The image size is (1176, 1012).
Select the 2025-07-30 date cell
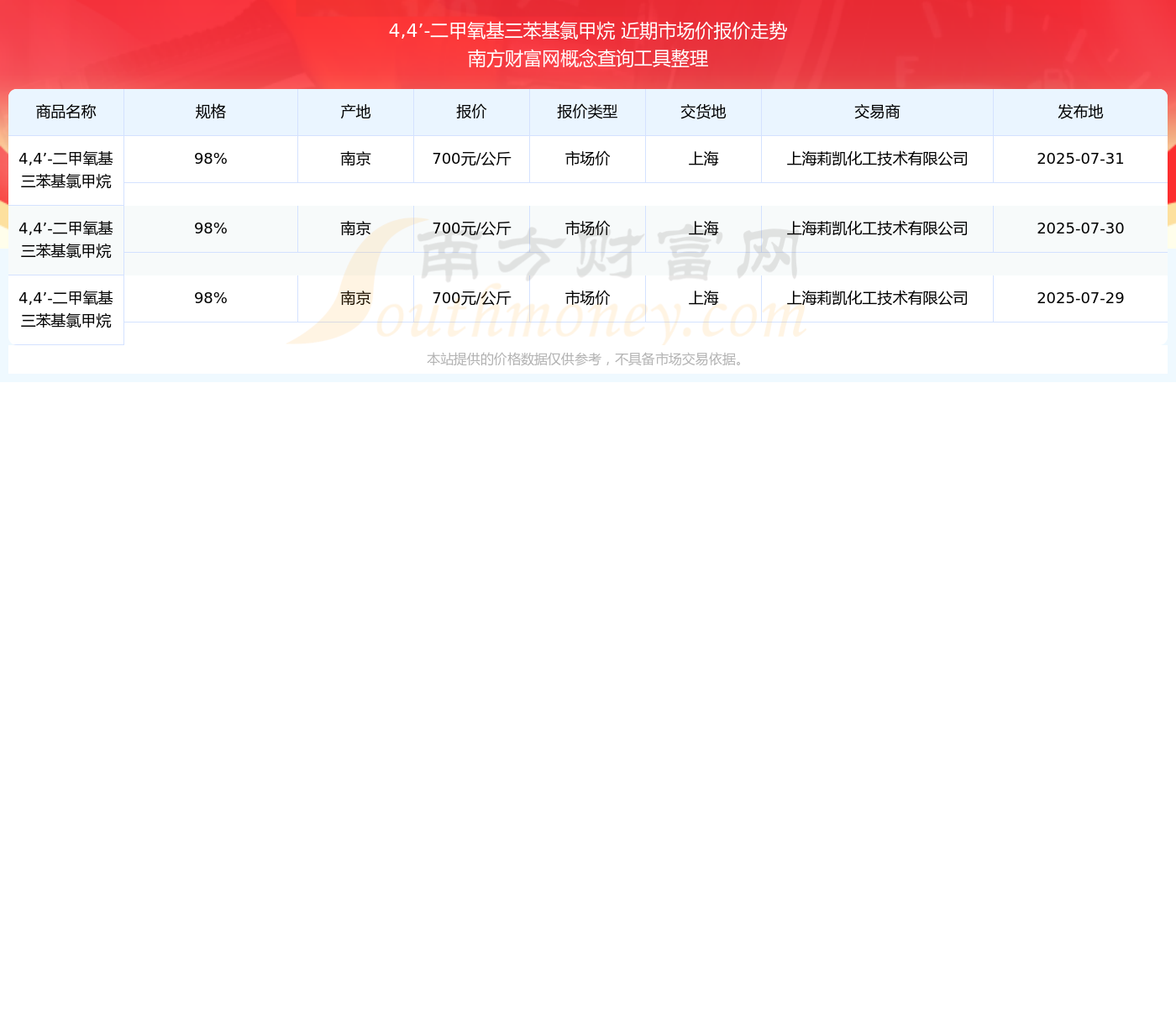(x=1080, y=228)
